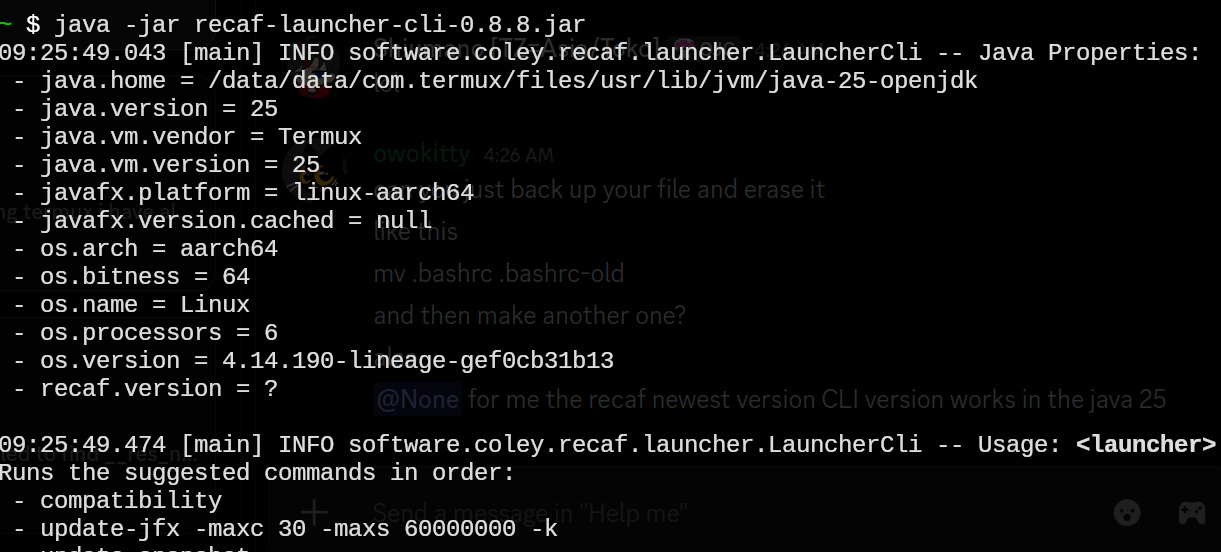Type in the "Help me" message field
The image size is (1221, 552).
pos(700,513)
